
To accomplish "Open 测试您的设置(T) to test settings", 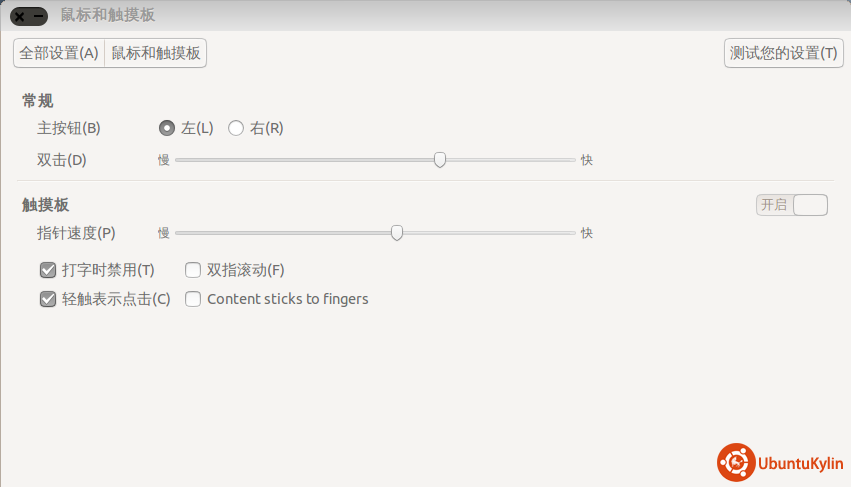I will [783, 53].
